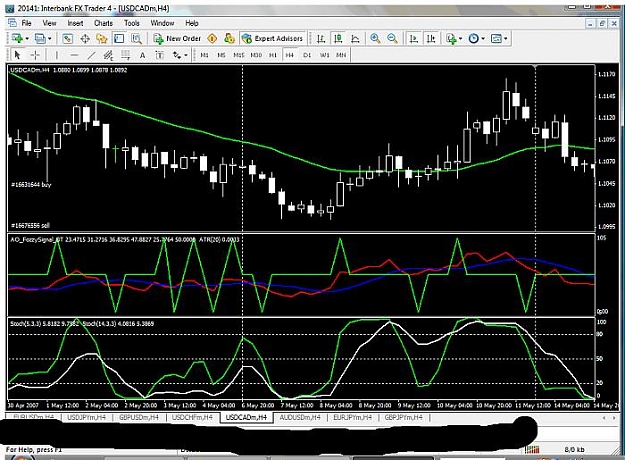Open the Indicators dropdown arrow

(x=461, y=39)
